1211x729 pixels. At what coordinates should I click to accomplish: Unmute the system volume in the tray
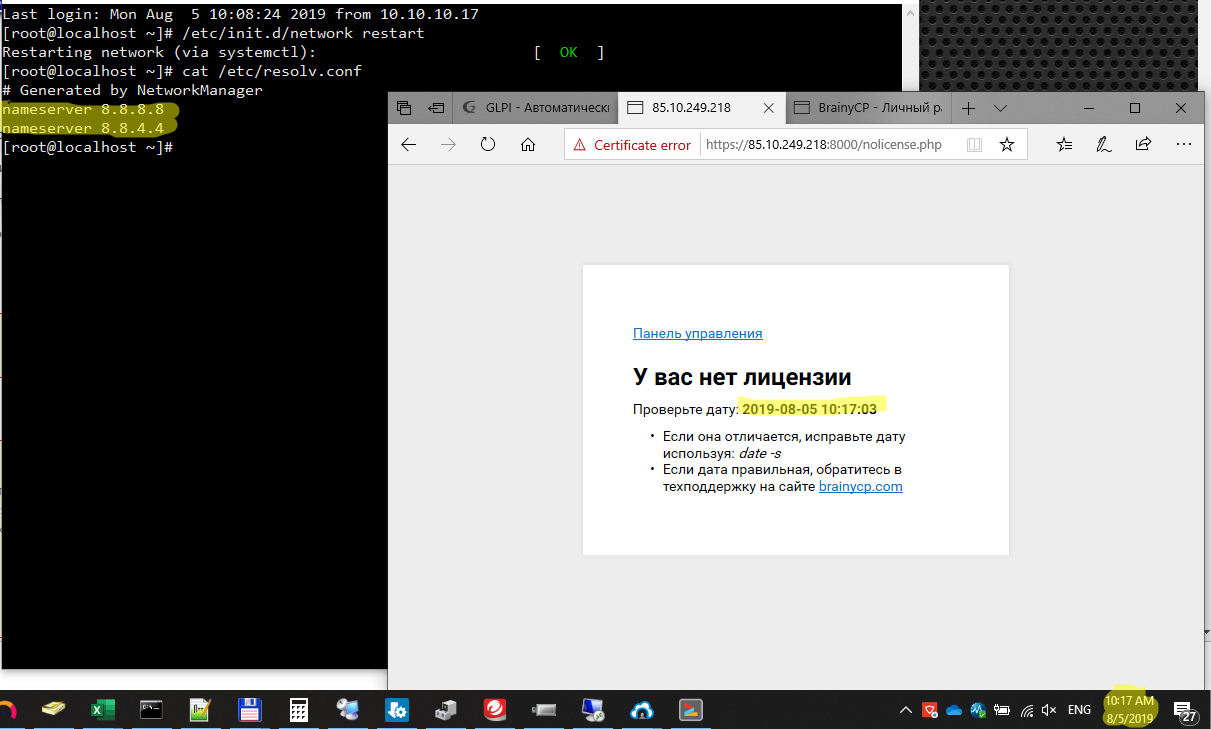(1047, 710)
